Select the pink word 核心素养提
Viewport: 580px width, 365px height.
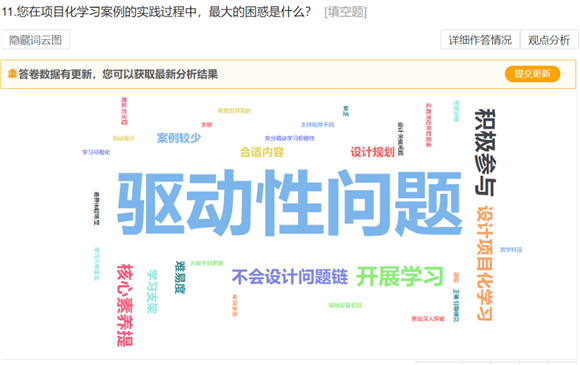[x=125, y=305]
